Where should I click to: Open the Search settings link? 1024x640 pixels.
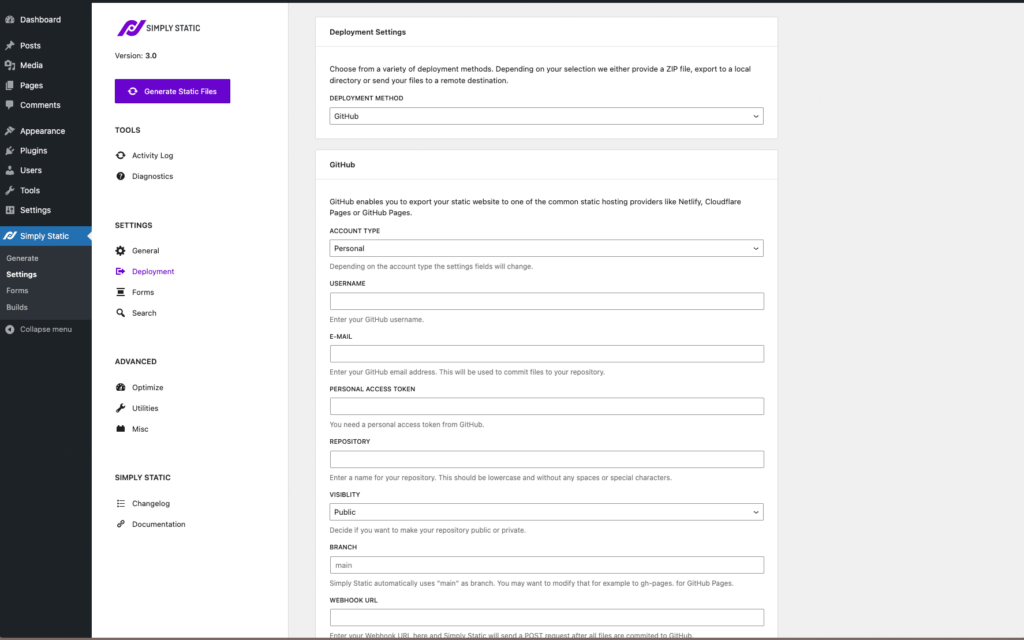(144, 313)
